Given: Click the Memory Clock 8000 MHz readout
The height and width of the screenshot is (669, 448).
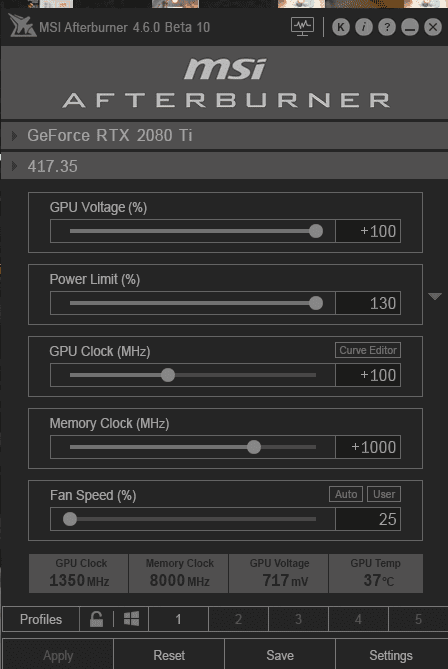Looking at the screenshot, I should pyautogui.click(x=178, y=573).
